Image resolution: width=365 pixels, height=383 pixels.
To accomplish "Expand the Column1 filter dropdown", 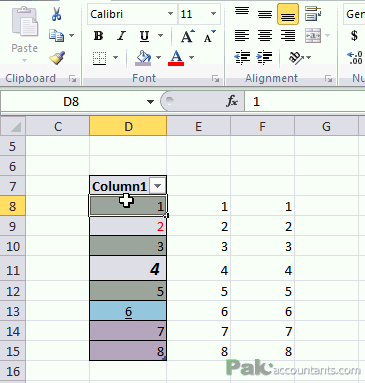I will coord(157,186).
